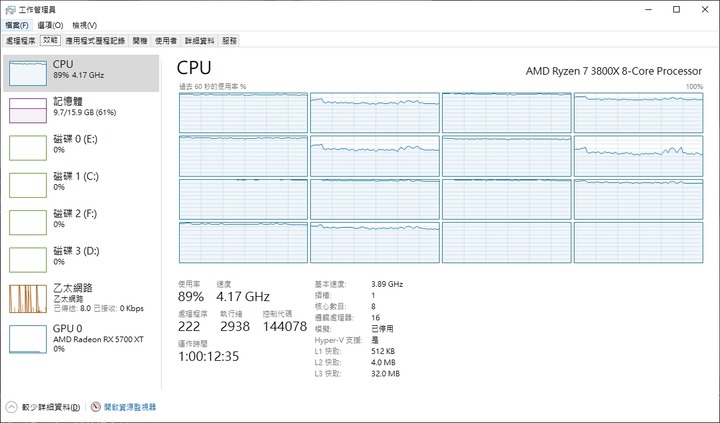
Task: Select 磁碟 3 (D:) disk graph
Action: [28, 259]
